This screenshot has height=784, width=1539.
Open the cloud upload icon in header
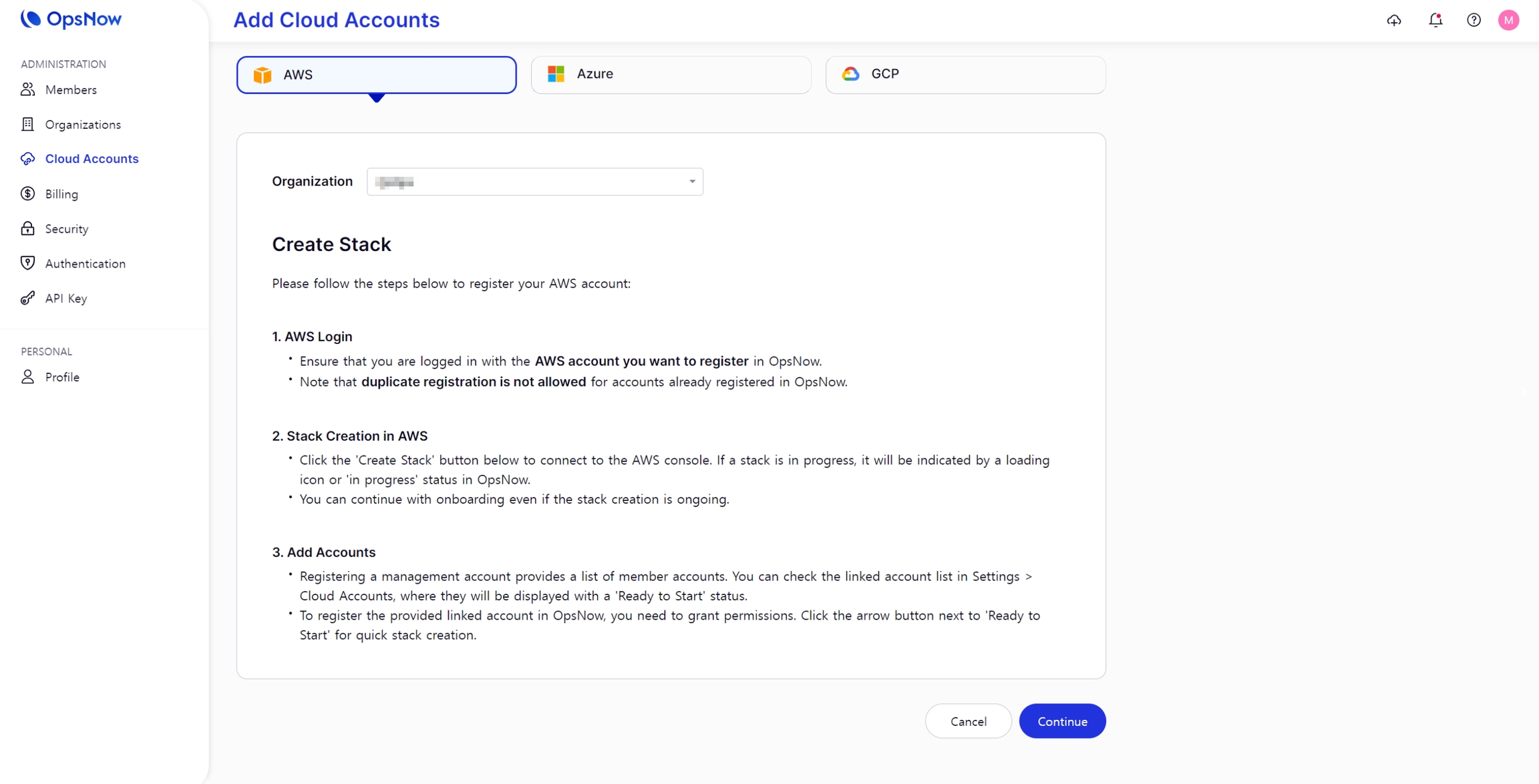pyautogui.click(x=1394, y=20)
